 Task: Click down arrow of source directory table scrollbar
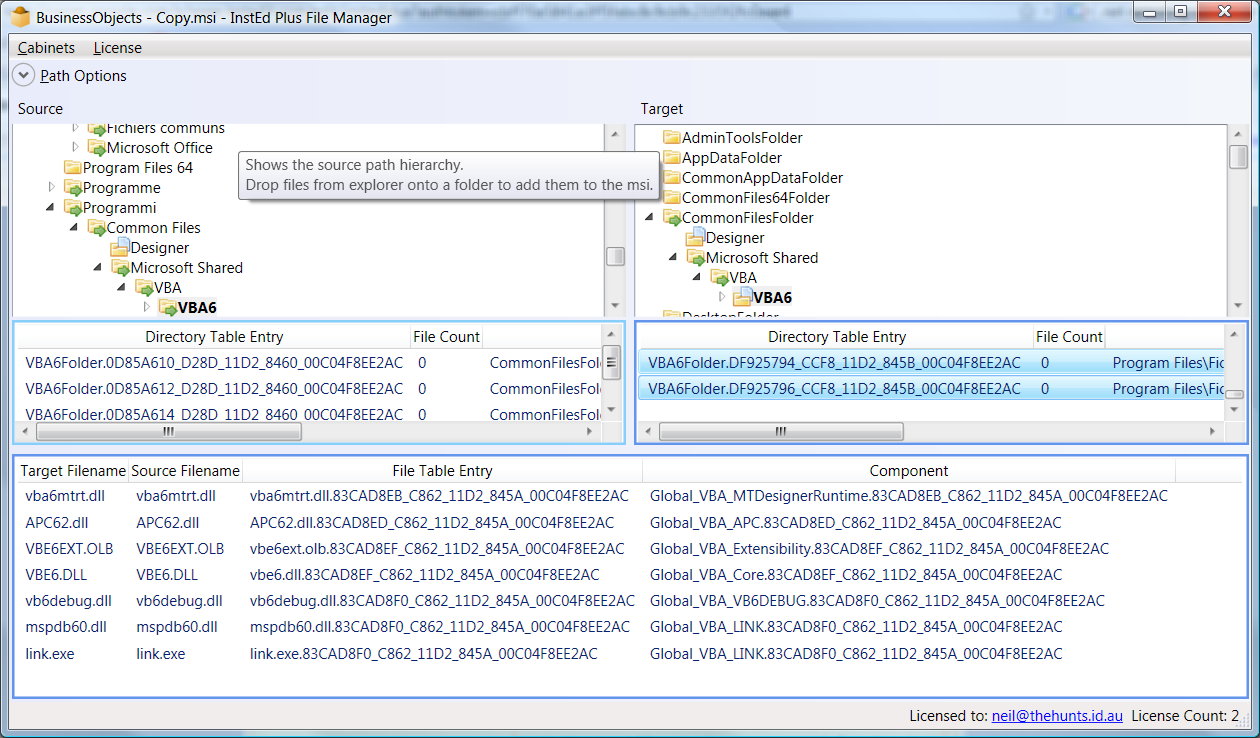point(612,409)
